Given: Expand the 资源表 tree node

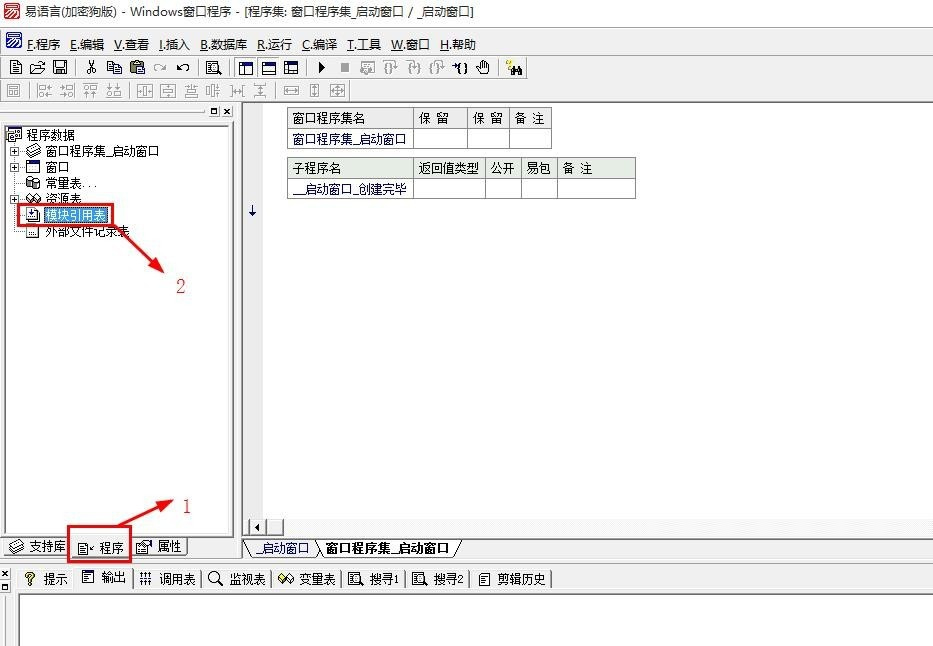Looking at the screenshot, I should 14,199.
